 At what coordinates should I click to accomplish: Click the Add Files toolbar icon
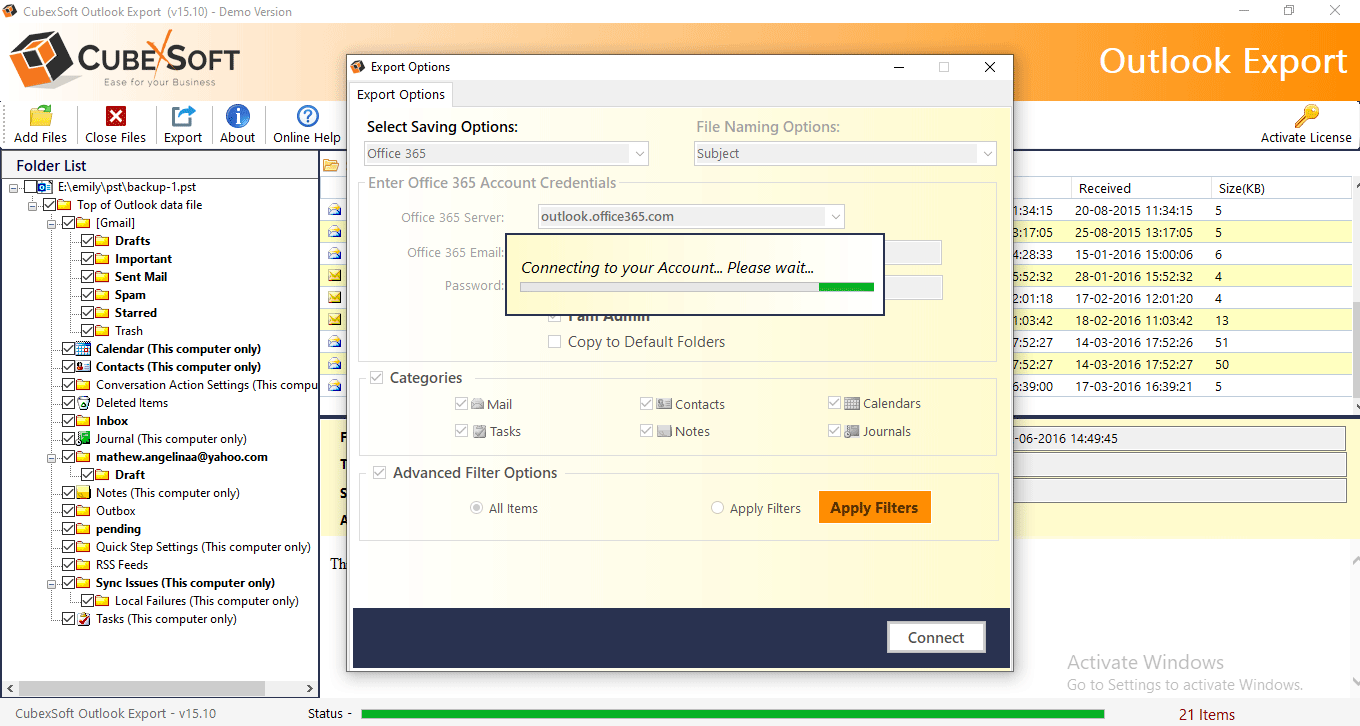click(41, 116)
